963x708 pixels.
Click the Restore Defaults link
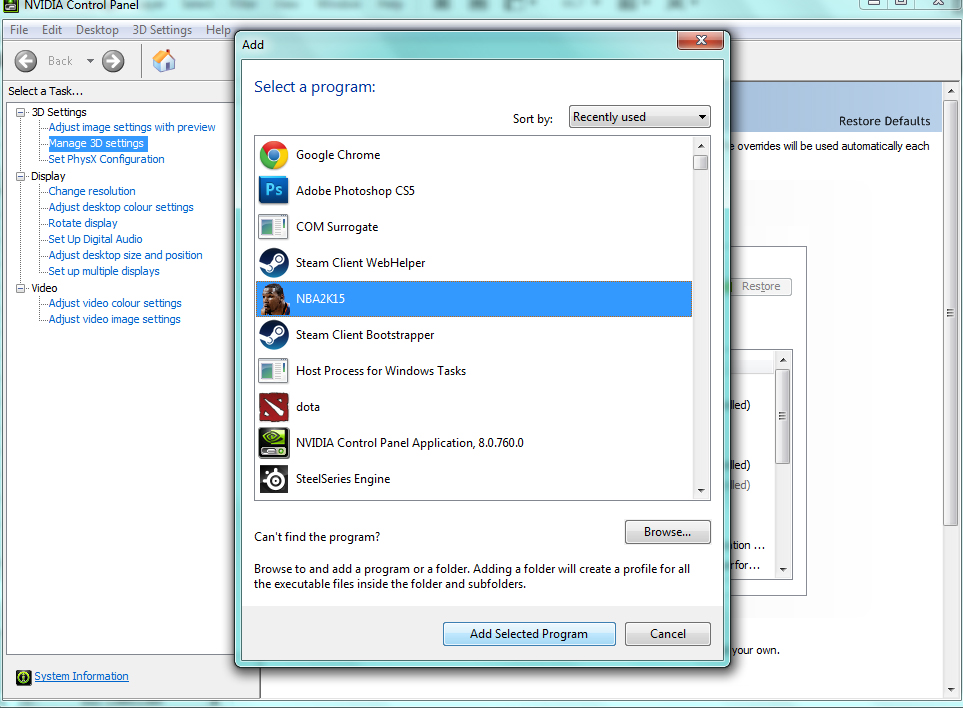coord(884,121)
